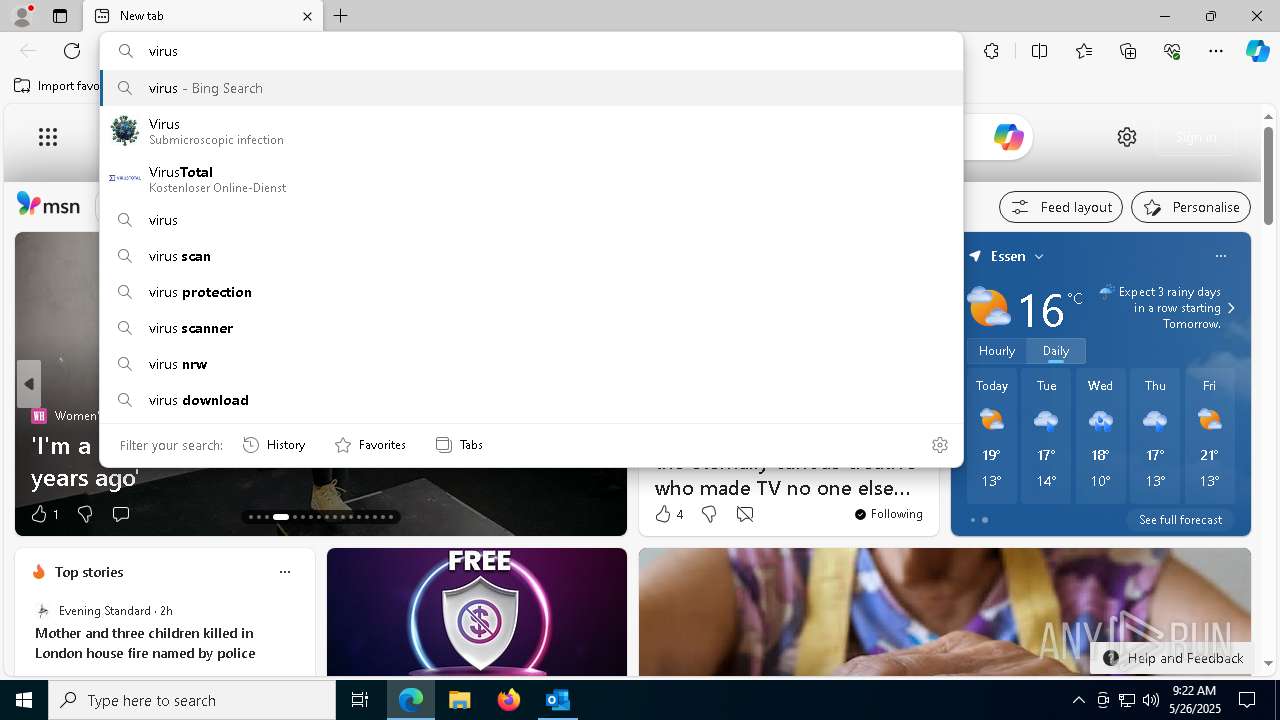
Task: Open the apps grid launcher
Action: pos(48,137)
